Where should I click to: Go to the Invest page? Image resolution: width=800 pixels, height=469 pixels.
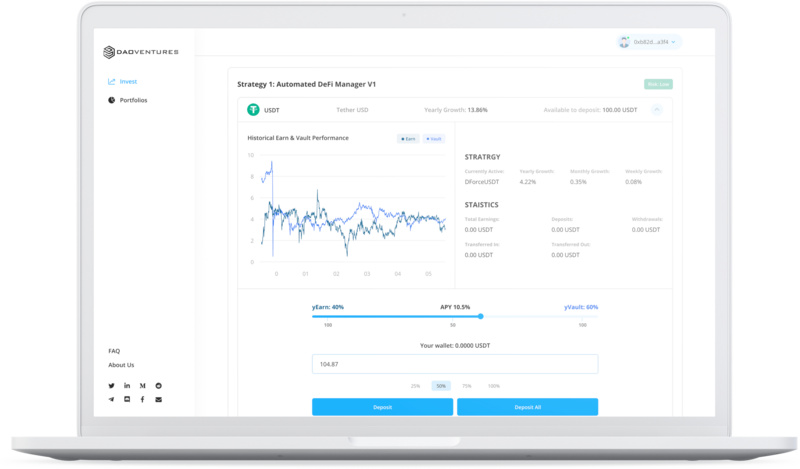point(127,82)
